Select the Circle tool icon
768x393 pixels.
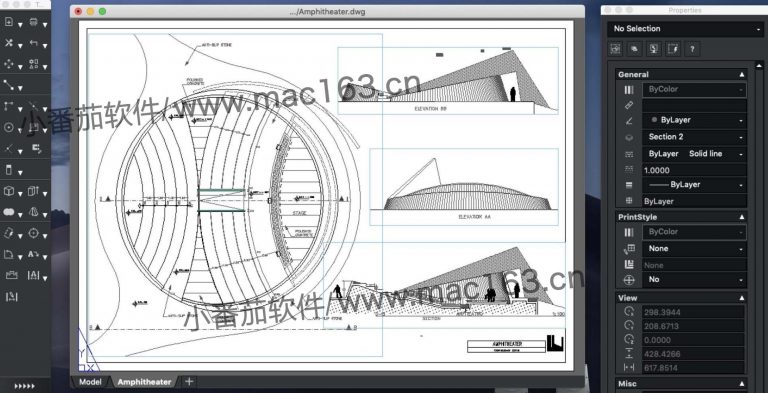[x=8, y=127]
